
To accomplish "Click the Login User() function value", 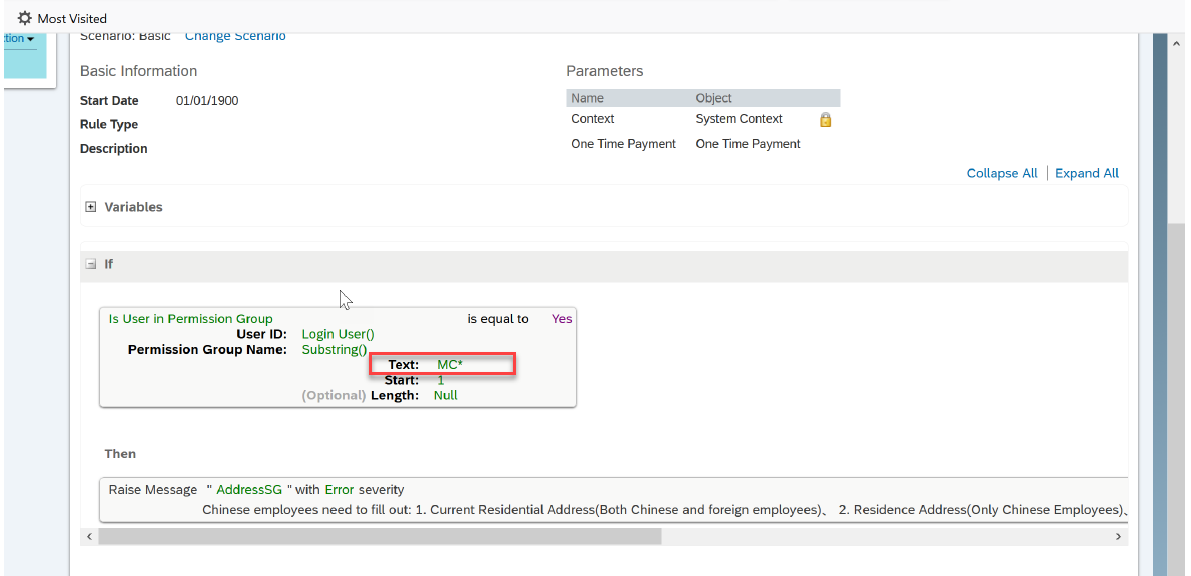I will [x=338, y=334].
